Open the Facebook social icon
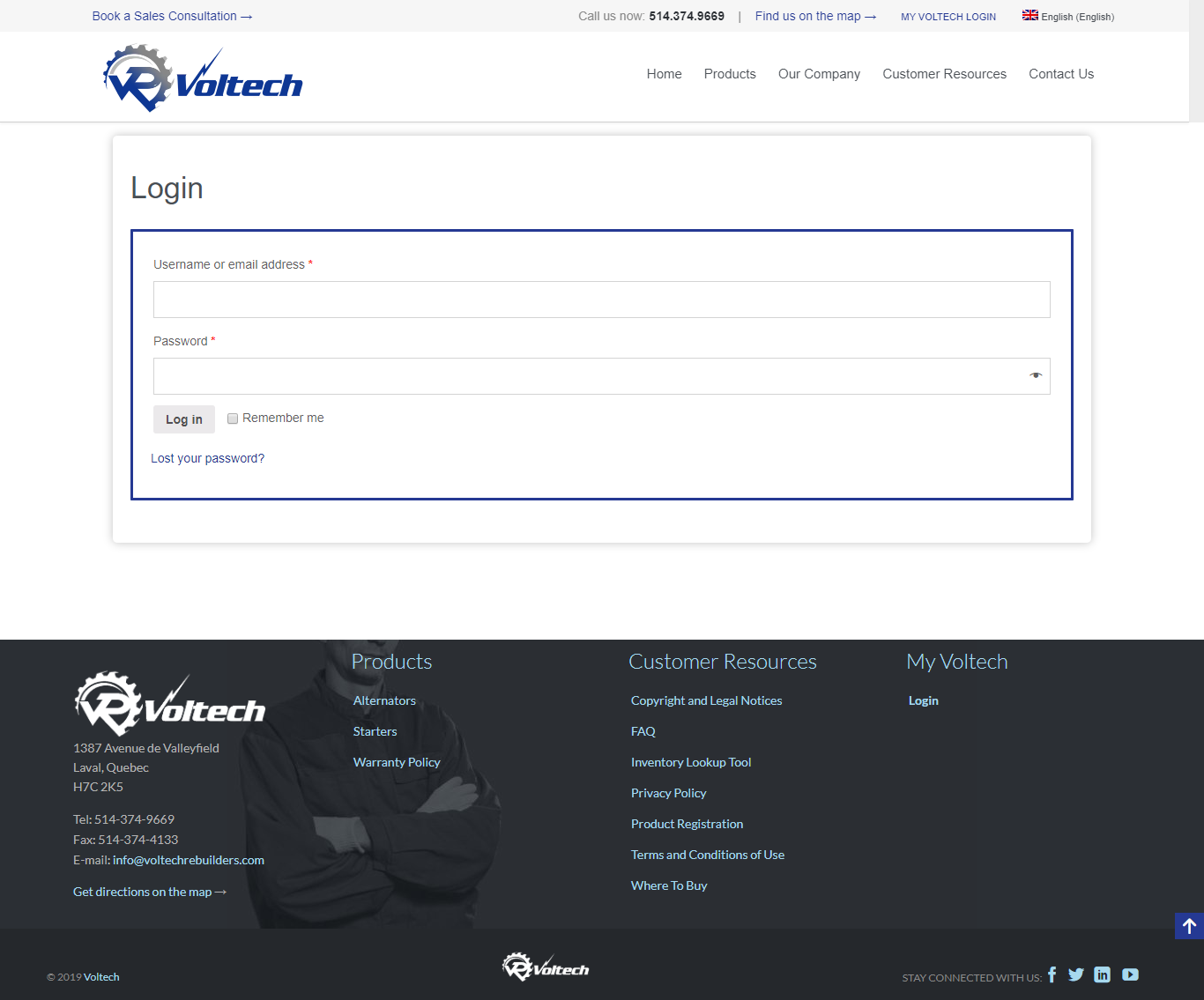This screenshot has width=1204, height=1000. [1052, 974]
